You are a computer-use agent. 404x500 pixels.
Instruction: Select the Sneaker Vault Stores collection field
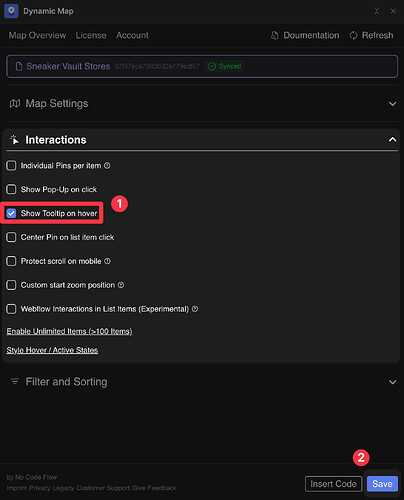pyautogui.click(x=202, y=66)
